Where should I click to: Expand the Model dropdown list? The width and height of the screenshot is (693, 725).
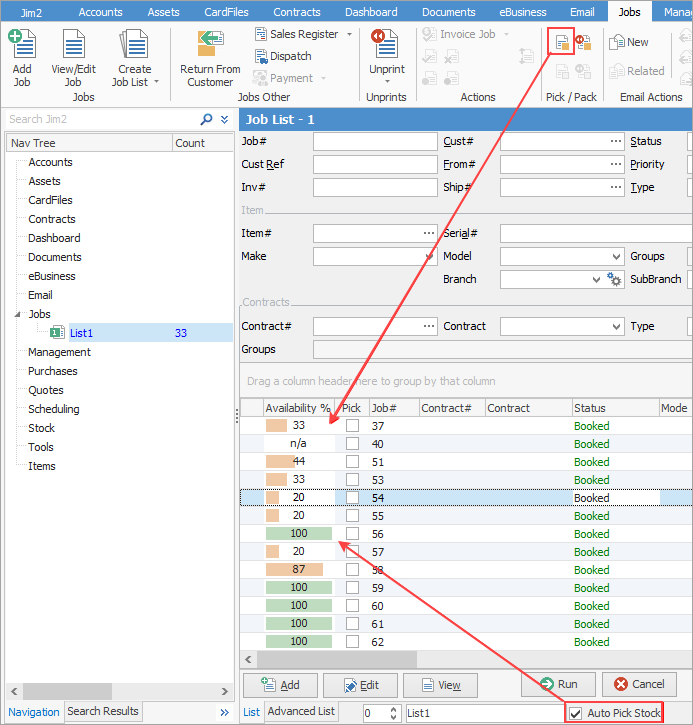616,257
